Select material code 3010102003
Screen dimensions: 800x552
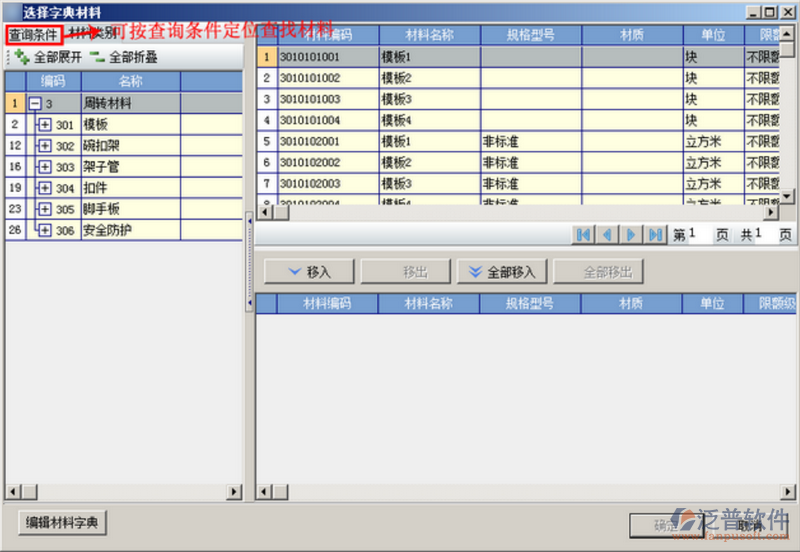310,184
